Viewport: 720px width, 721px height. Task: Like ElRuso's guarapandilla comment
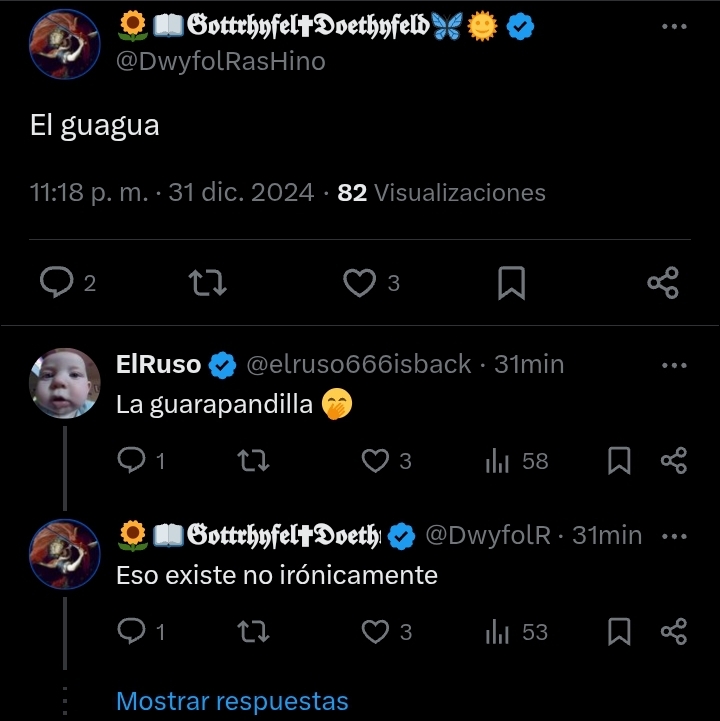point(386,460)
